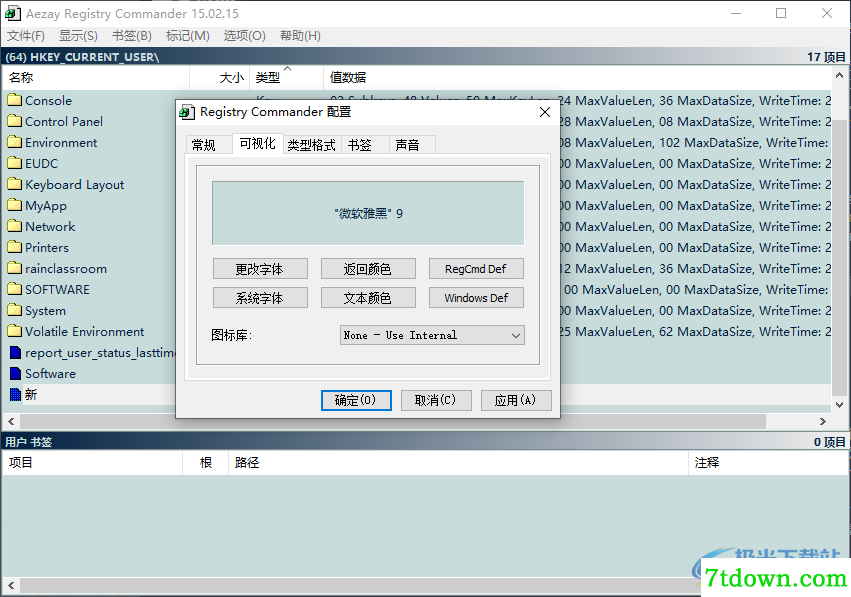
Task: Click bookmarks pane scroll left arrow
Action: coord(11,586)
